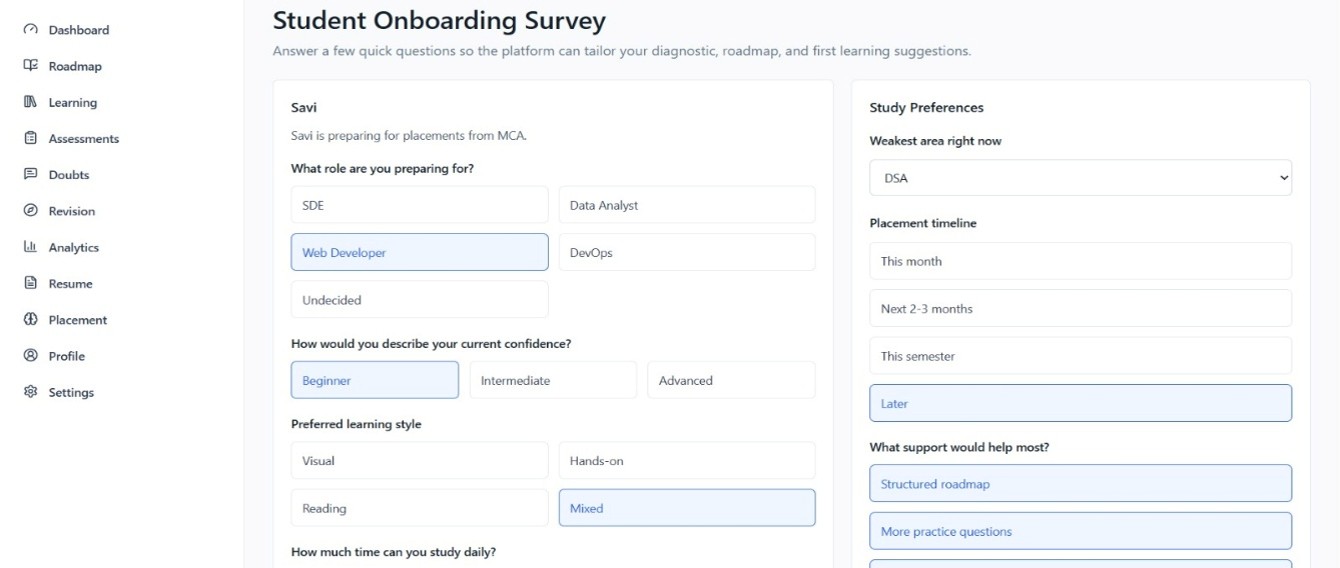The height and width of the screenshot is (568, 1340).
Task: Open the Resume document icon
Action: [x=30, y=283]
